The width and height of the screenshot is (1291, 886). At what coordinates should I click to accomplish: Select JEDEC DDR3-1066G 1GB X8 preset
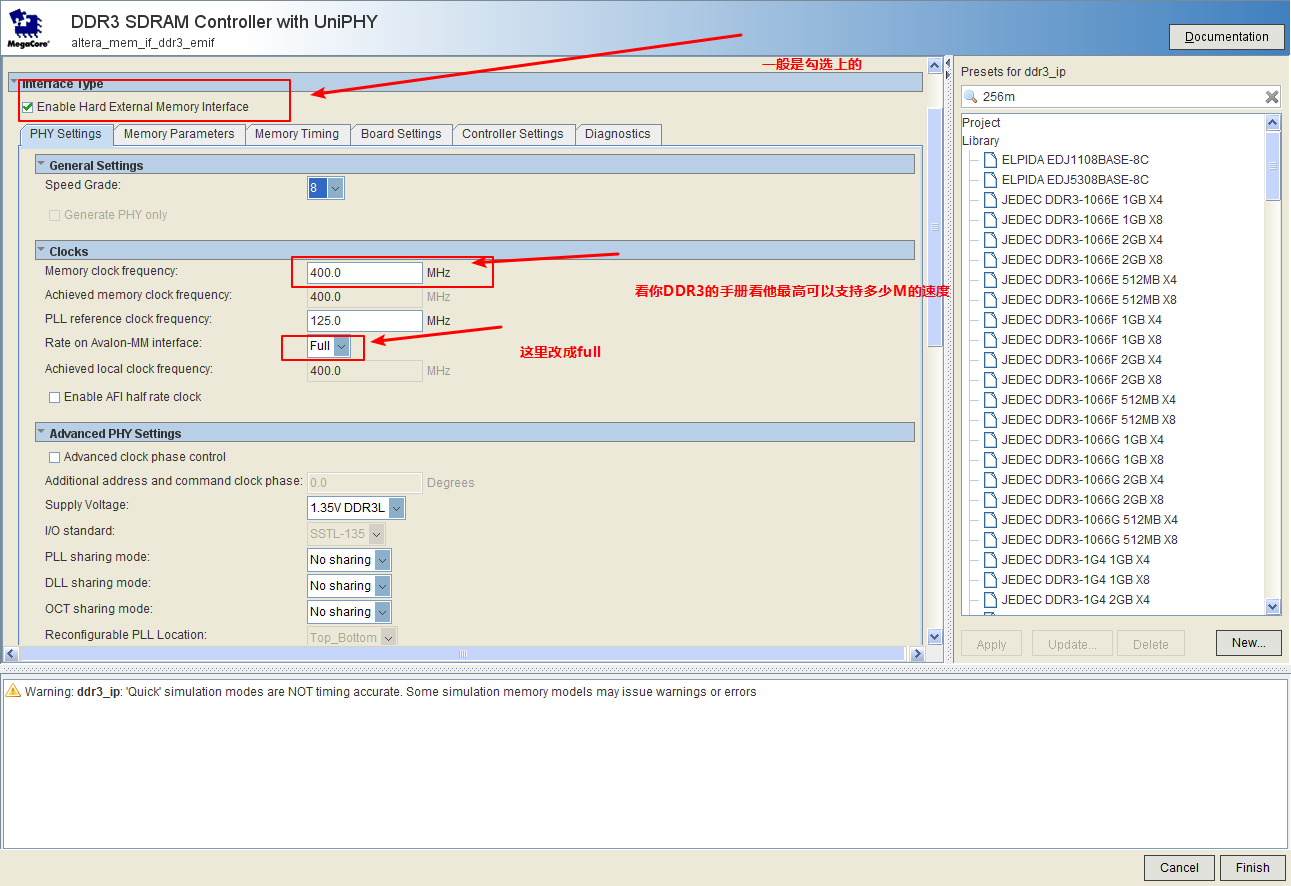click(1083, 460)
